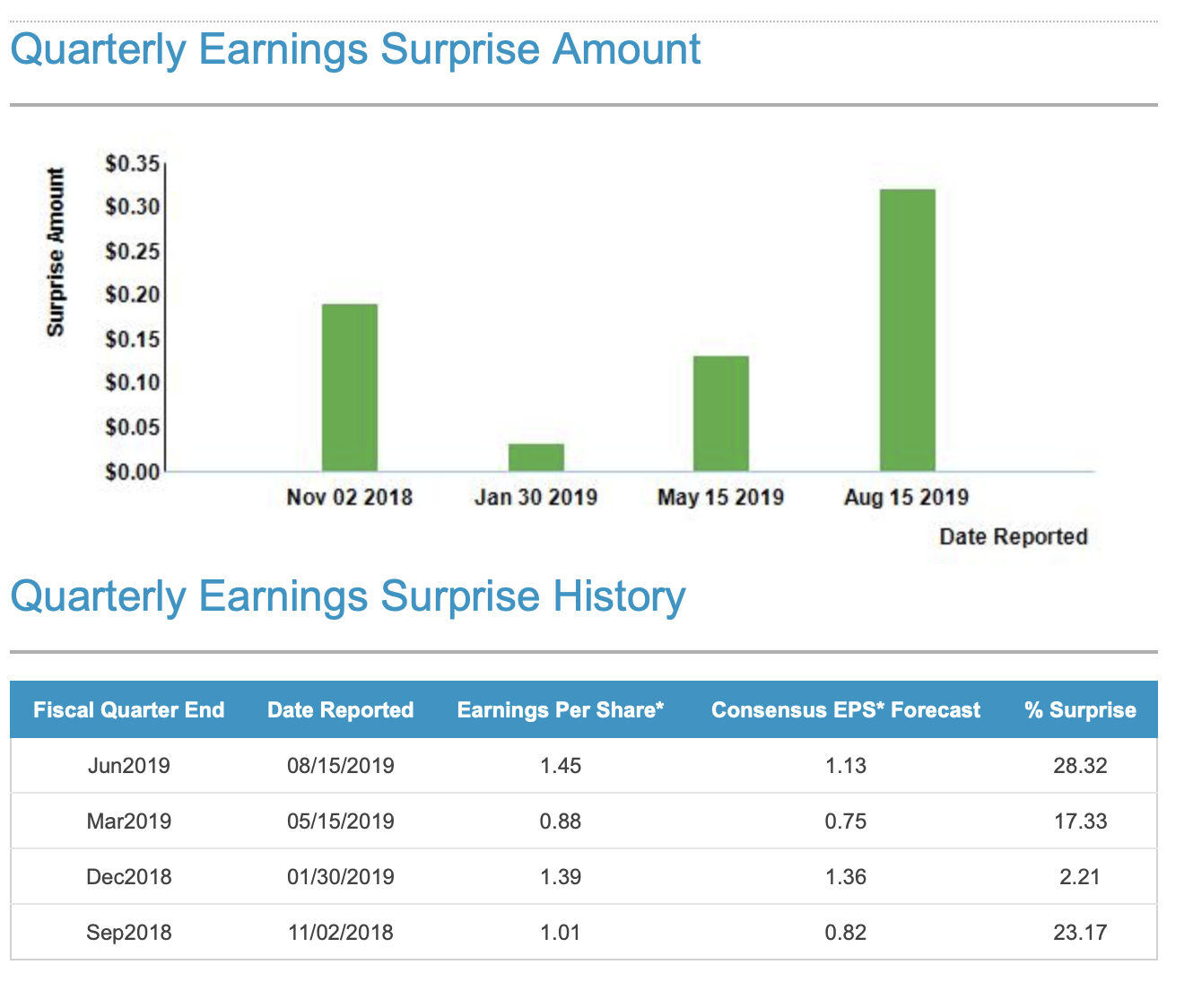Click the Fiscal Quarter End column header
1193x1008 pixels.
[129, 710]
